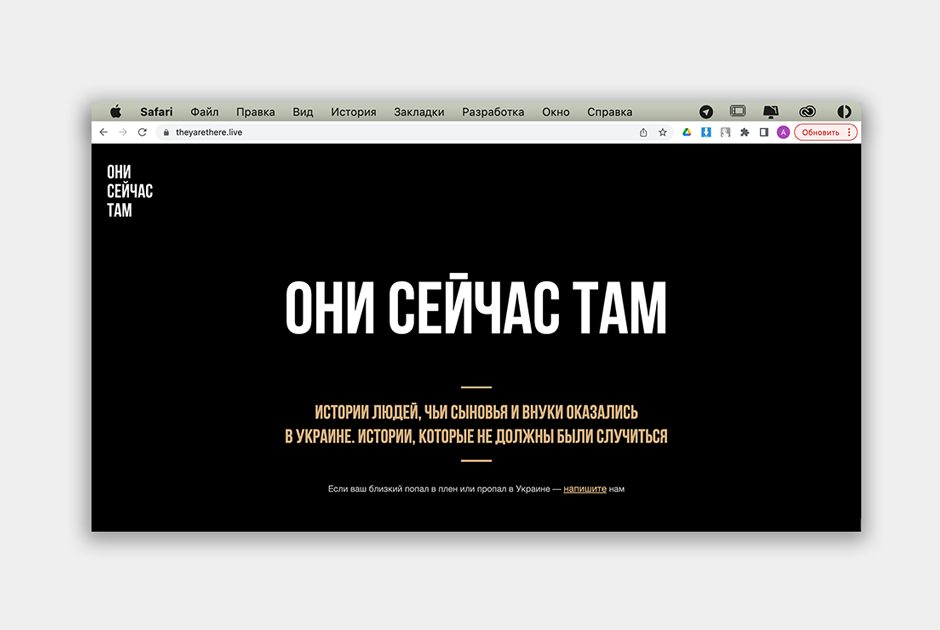This screenshot has width=940, height=630.
Task: Open the Правка menu
Action: point(255,111)
